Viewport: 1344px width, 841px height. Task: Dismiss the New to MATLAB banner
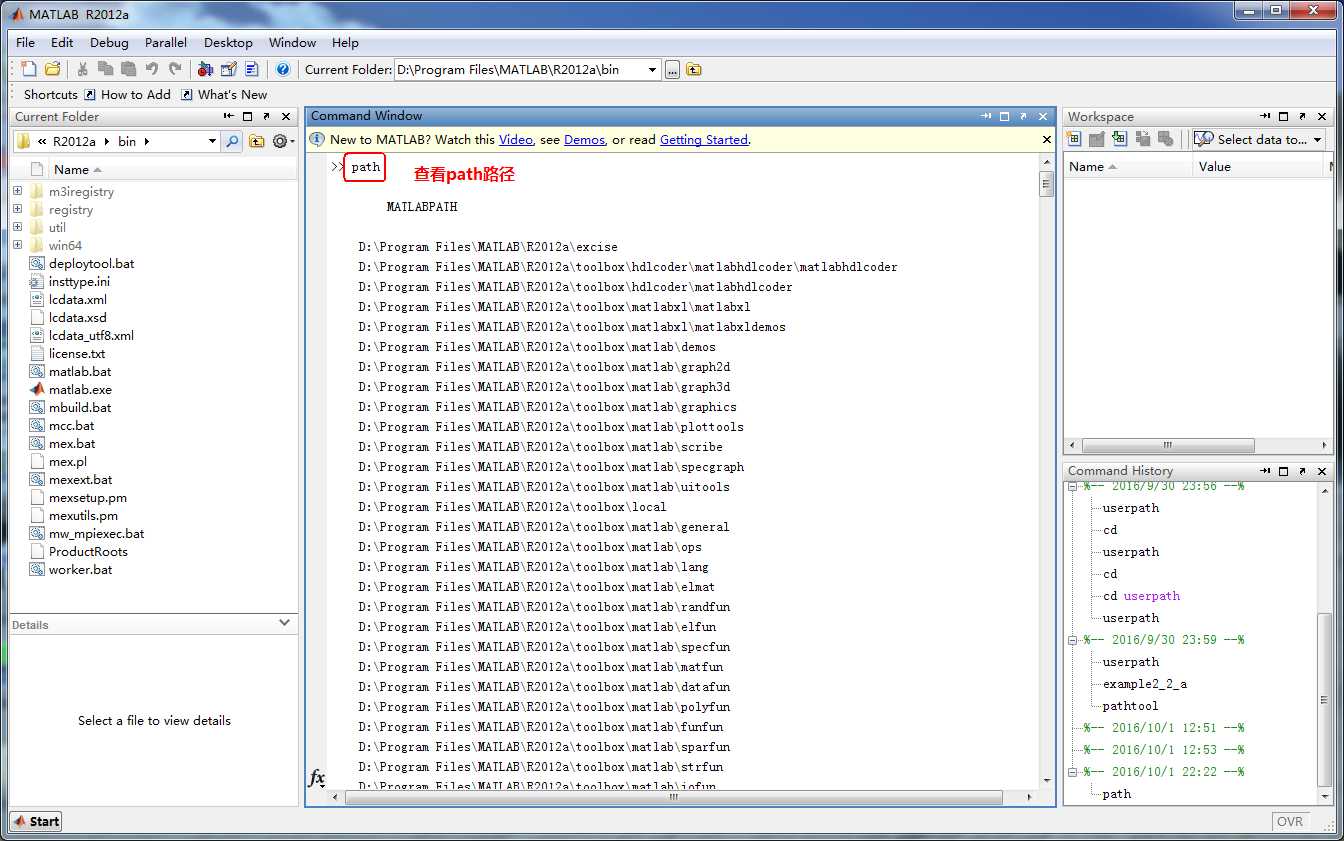pyautogui.click(x=1047, y=140)
